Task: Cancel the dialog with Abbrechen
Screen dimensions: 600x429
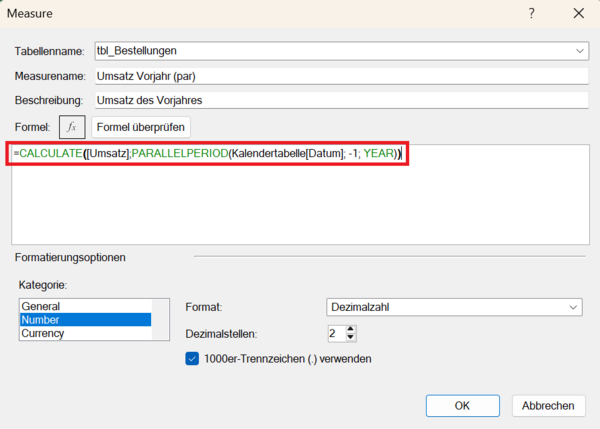Action: click(548, 405)
